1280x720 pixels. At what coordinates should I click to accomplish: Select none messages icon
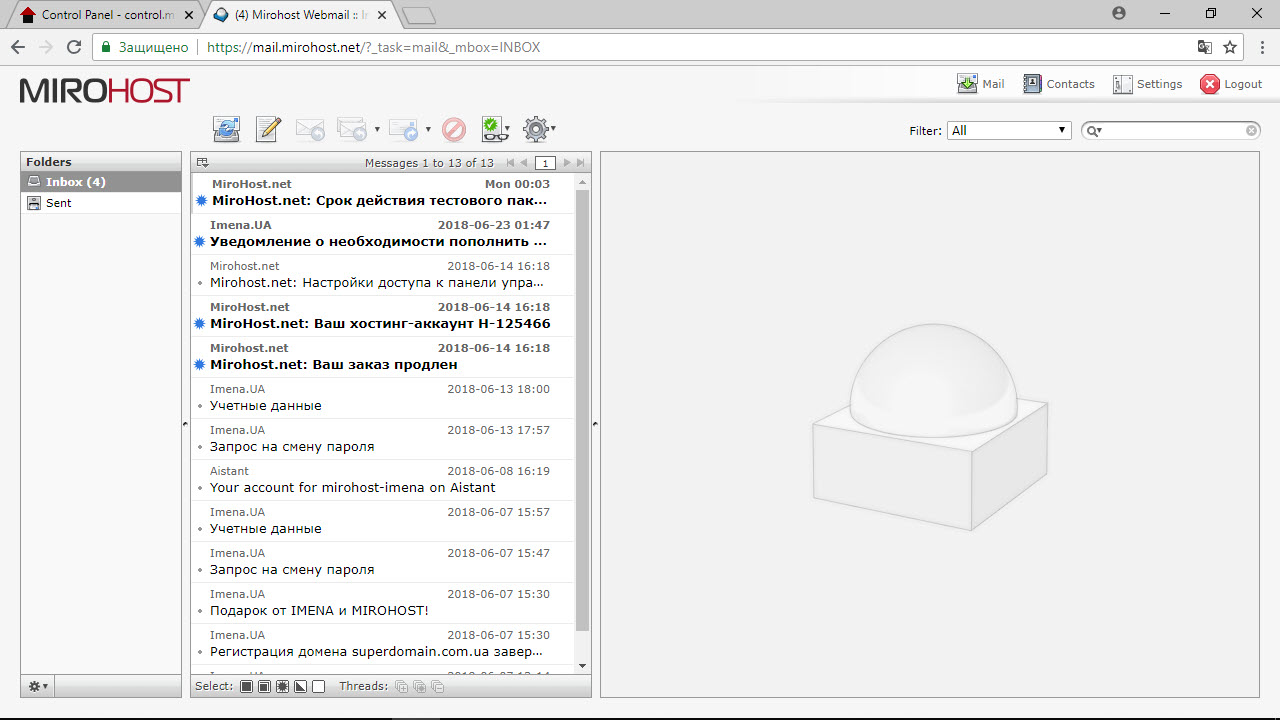pyautogui.click(x=318, y=686)
